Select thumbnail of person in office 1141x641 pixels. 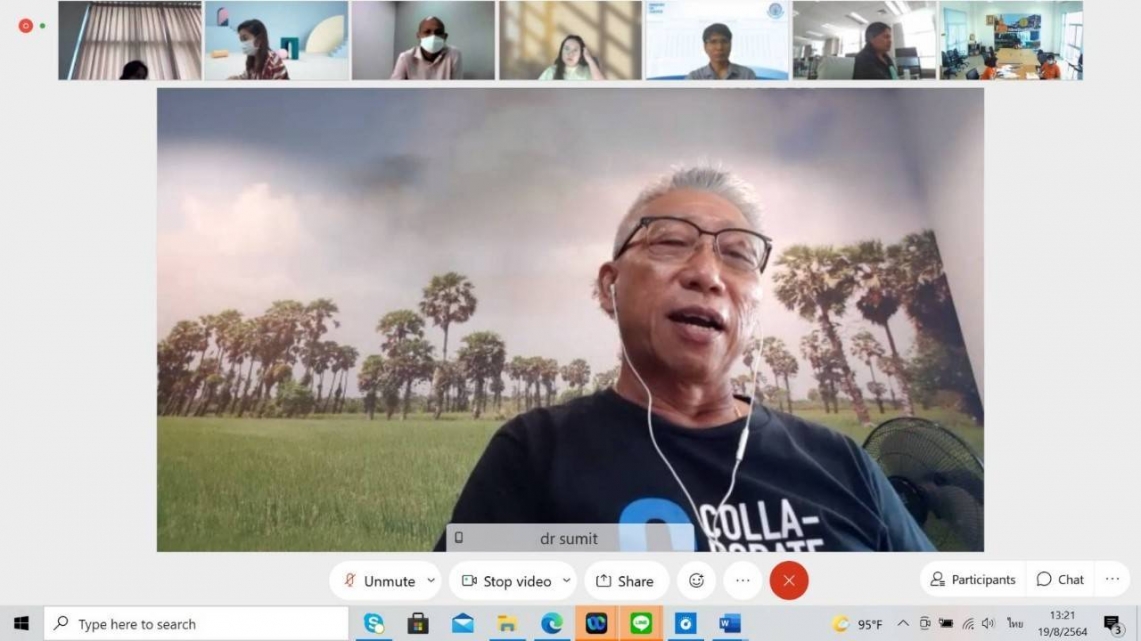pos(864,40)
